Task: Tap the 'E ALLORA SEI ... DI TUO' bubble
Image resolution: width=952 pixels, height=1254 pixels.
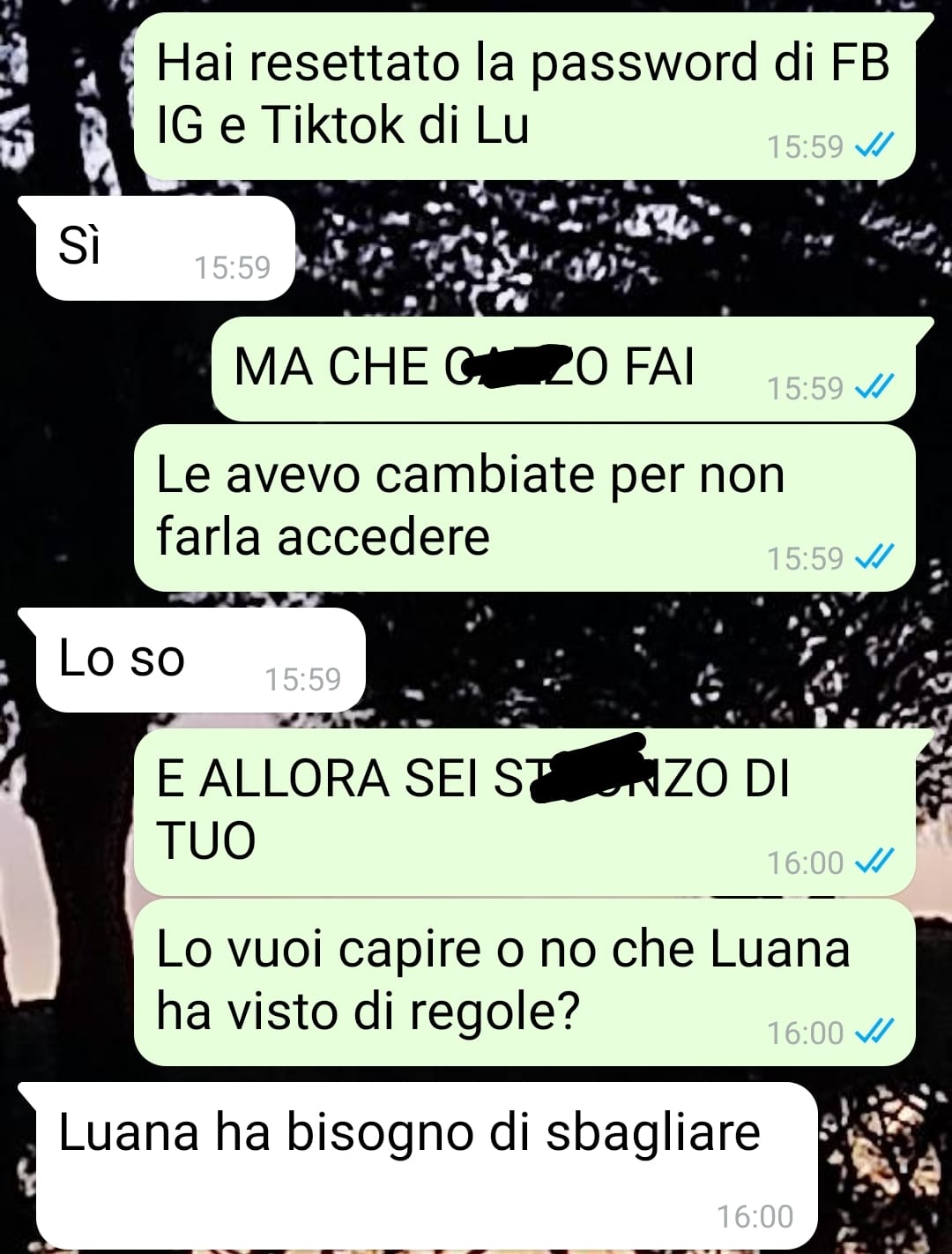Action: (525, 812)
